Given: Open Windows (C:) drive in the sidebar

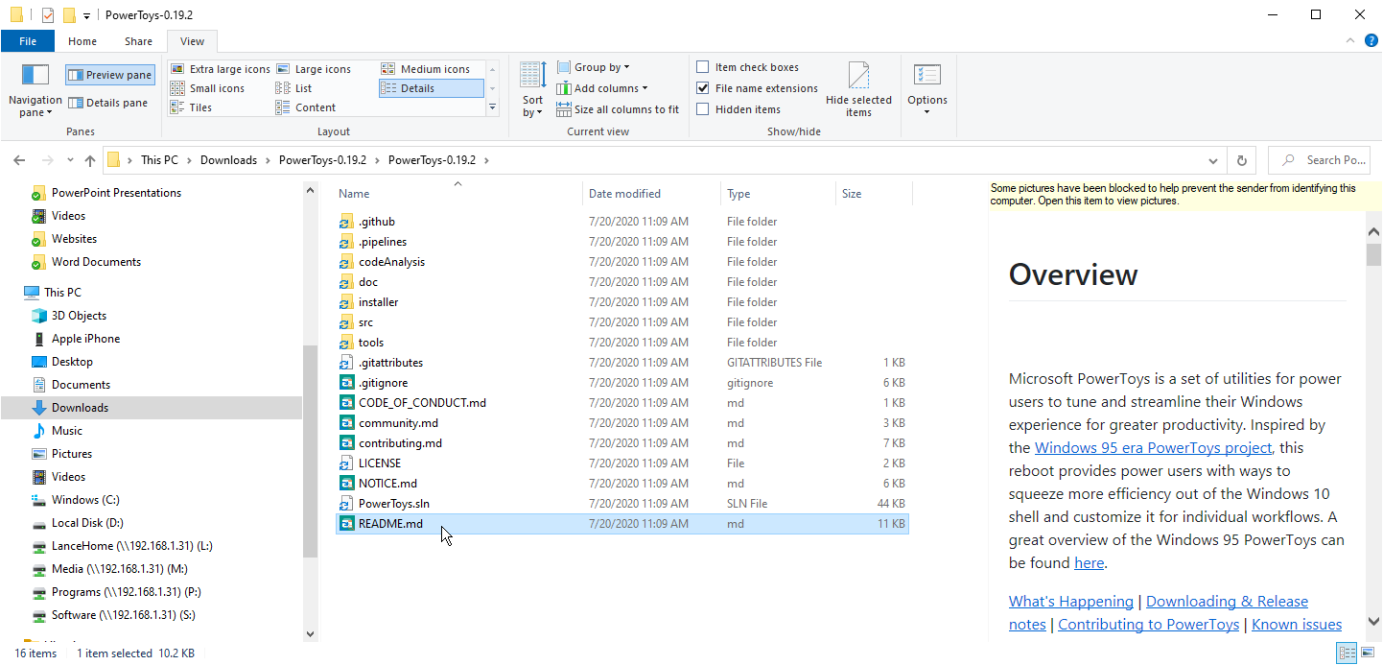Looking at the screenshot, I should [85, 500].
